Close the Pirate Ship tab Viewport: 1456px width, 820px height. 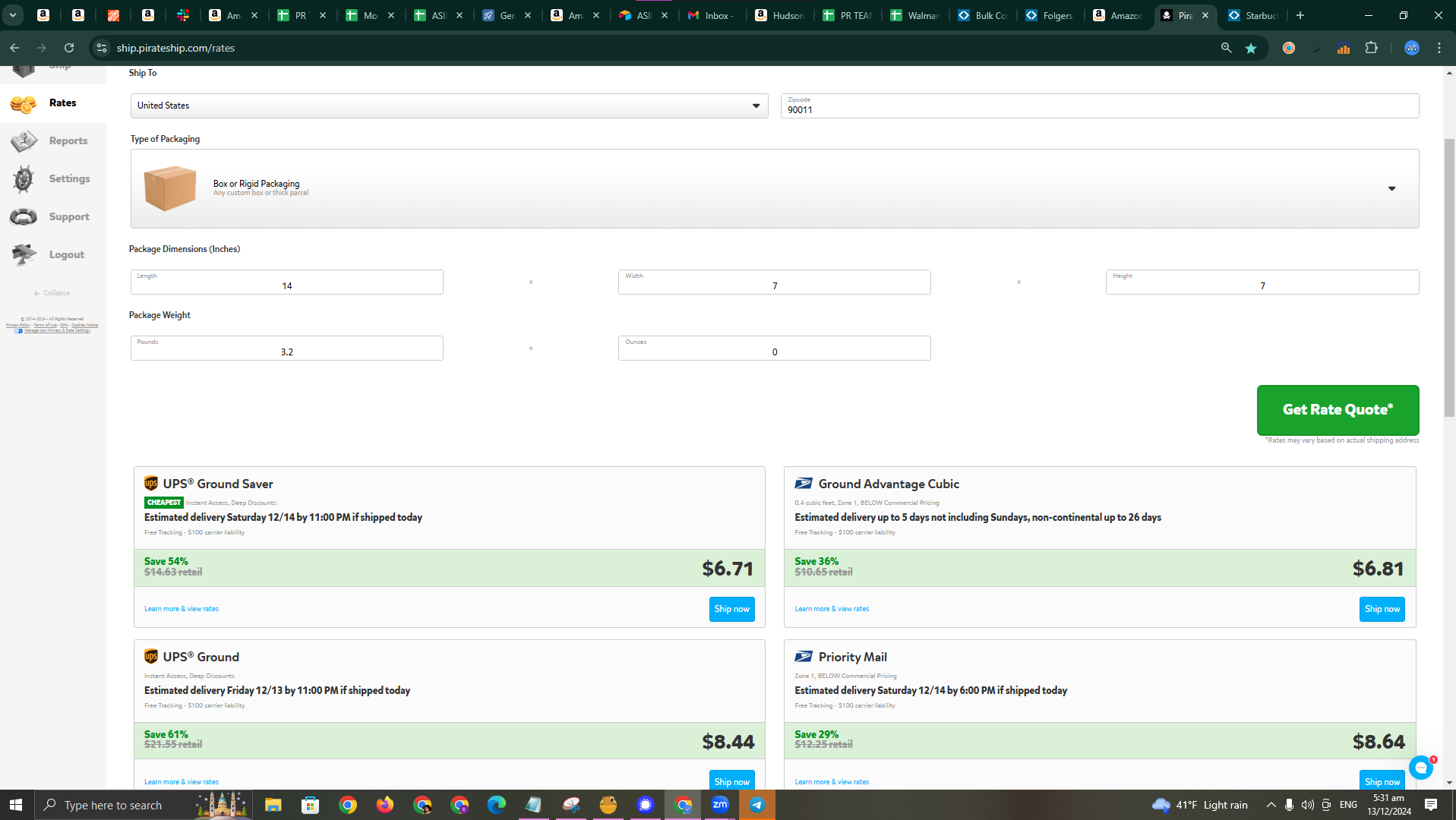[x=1205, y=15]
